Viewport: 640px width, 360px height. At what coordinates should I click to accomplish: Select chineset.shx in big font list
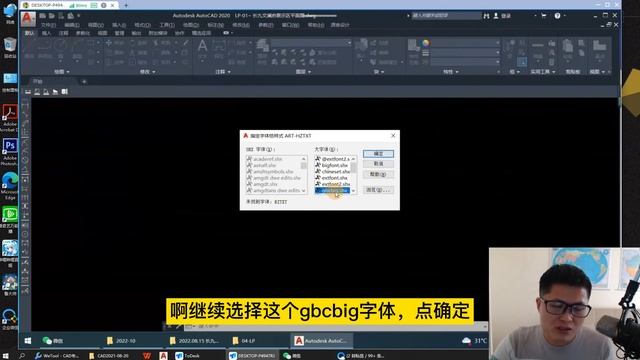pos(332,172)
